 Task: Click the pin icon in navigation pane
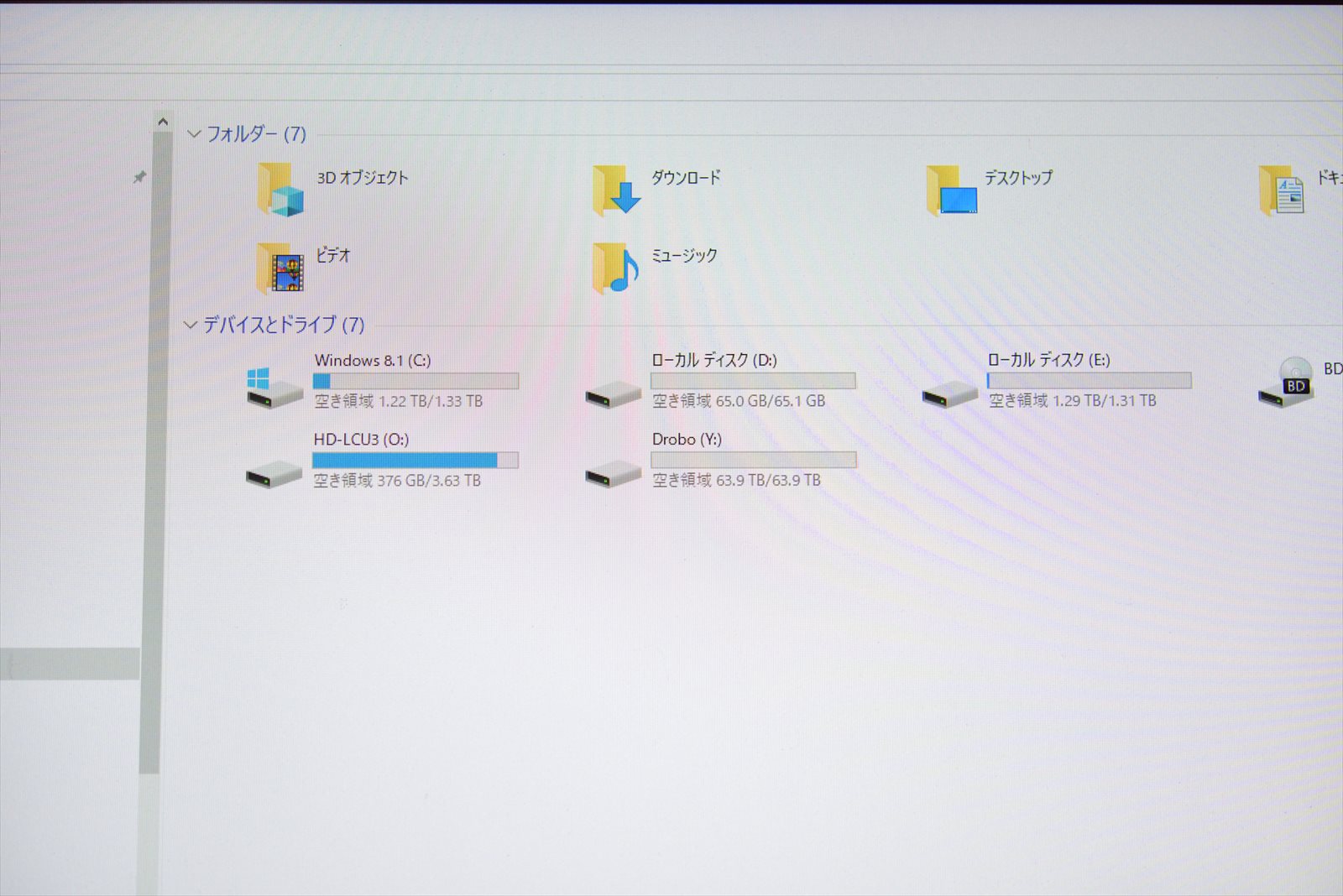(139, 177)
